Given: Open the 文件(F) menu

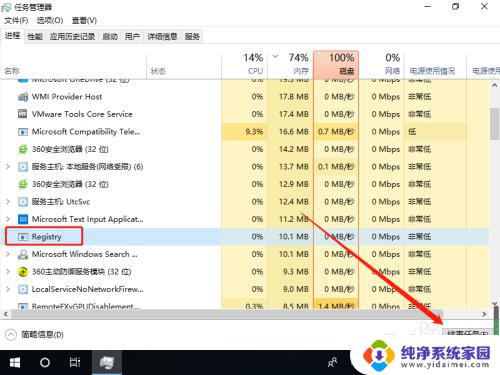Looking at the screenshot, I should pyautogui.click(x=16, y=21).
